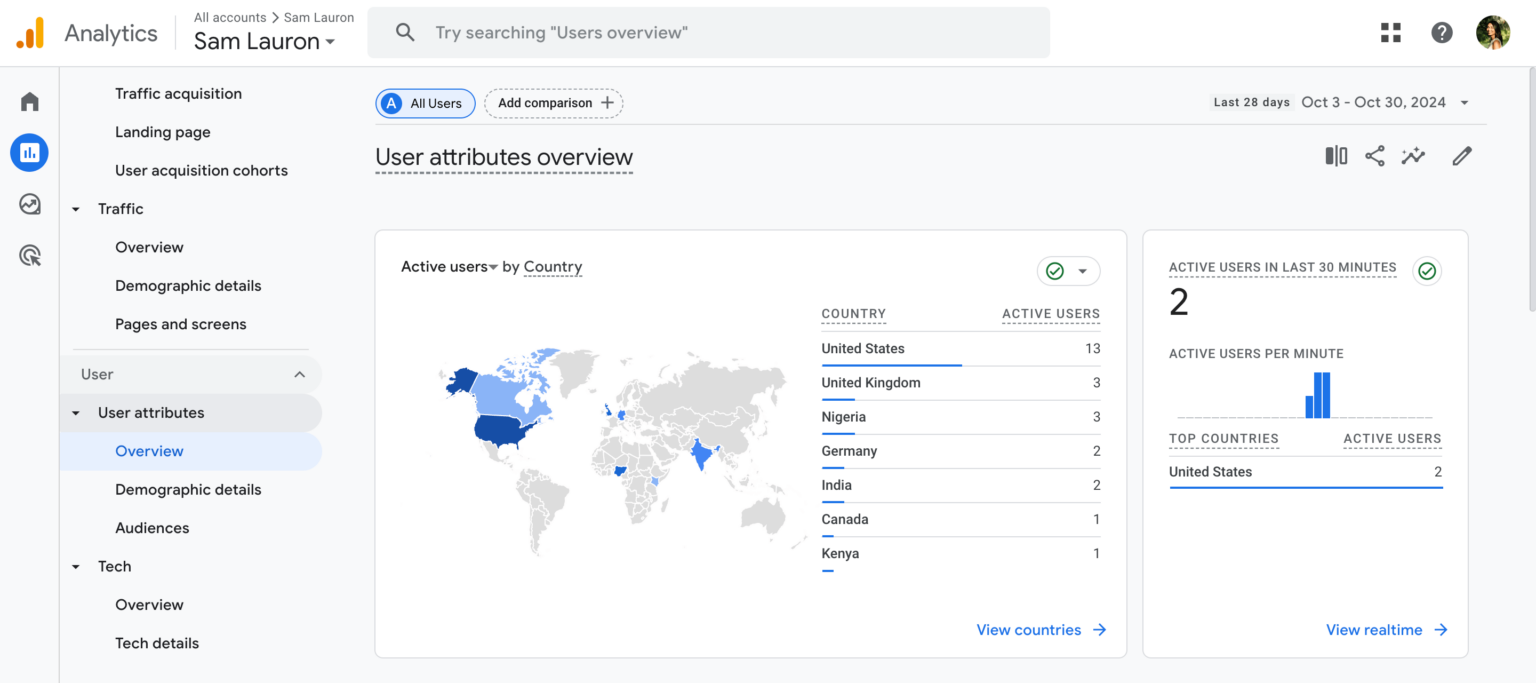Open the Explore section from left sidebar
The height and width of the screenshot is (683, 1536).
[29, 204]
